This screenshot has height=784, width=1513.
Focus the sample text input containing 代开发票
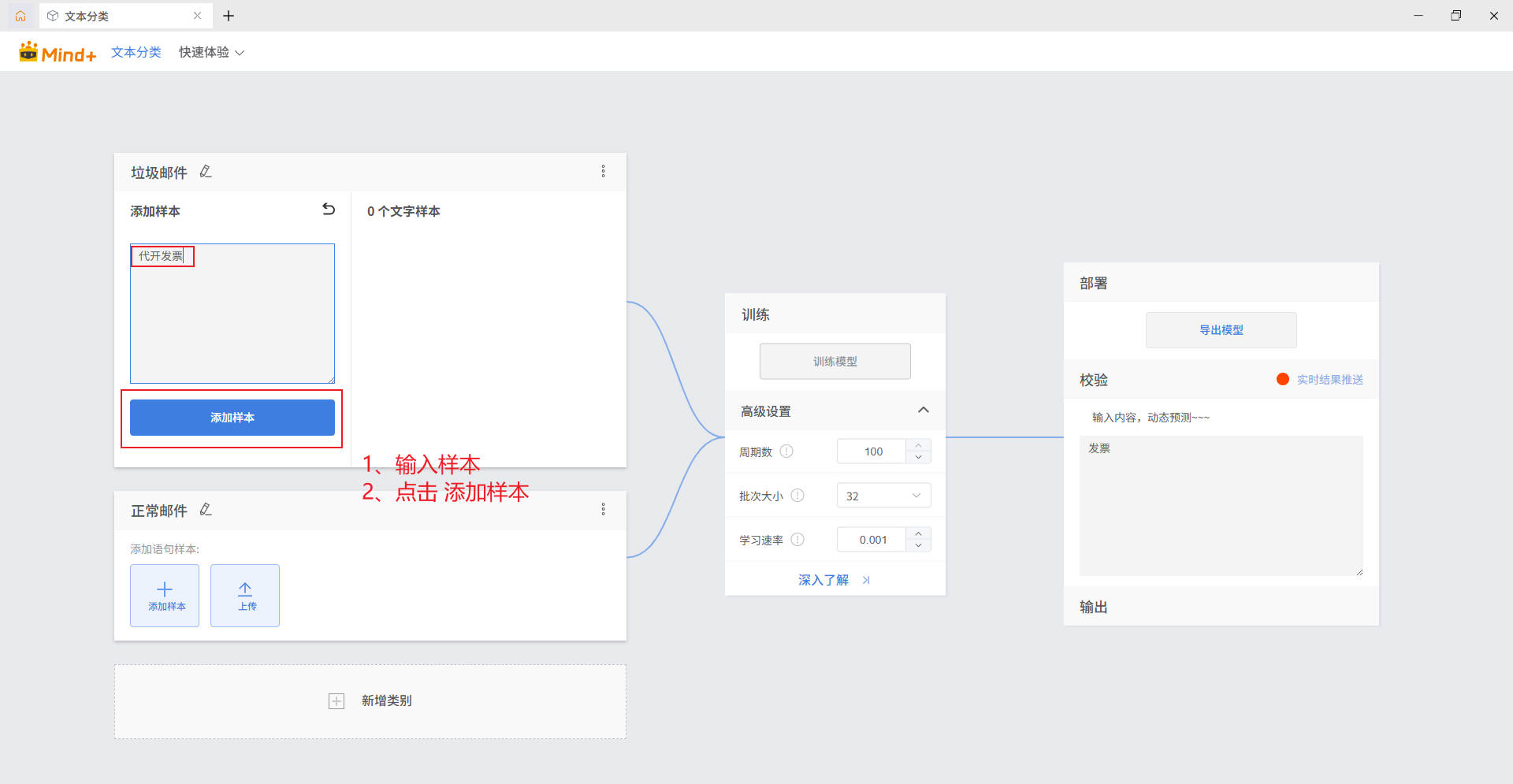point(232,314)
